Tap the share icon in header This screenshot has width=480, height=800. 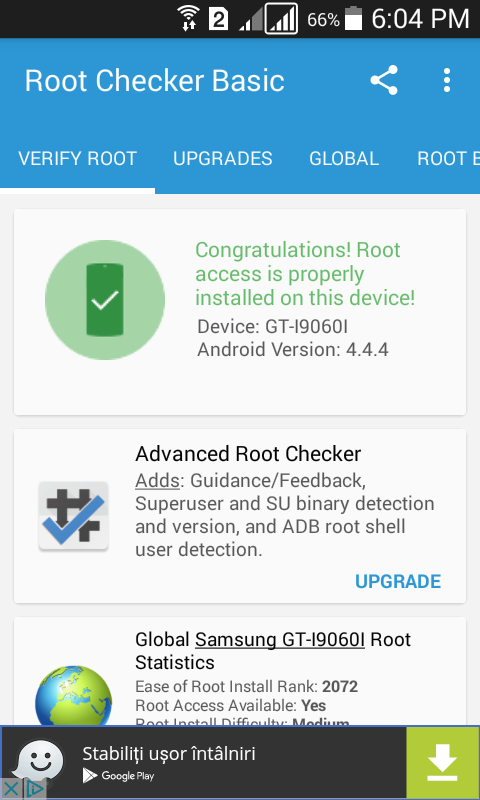384,80
